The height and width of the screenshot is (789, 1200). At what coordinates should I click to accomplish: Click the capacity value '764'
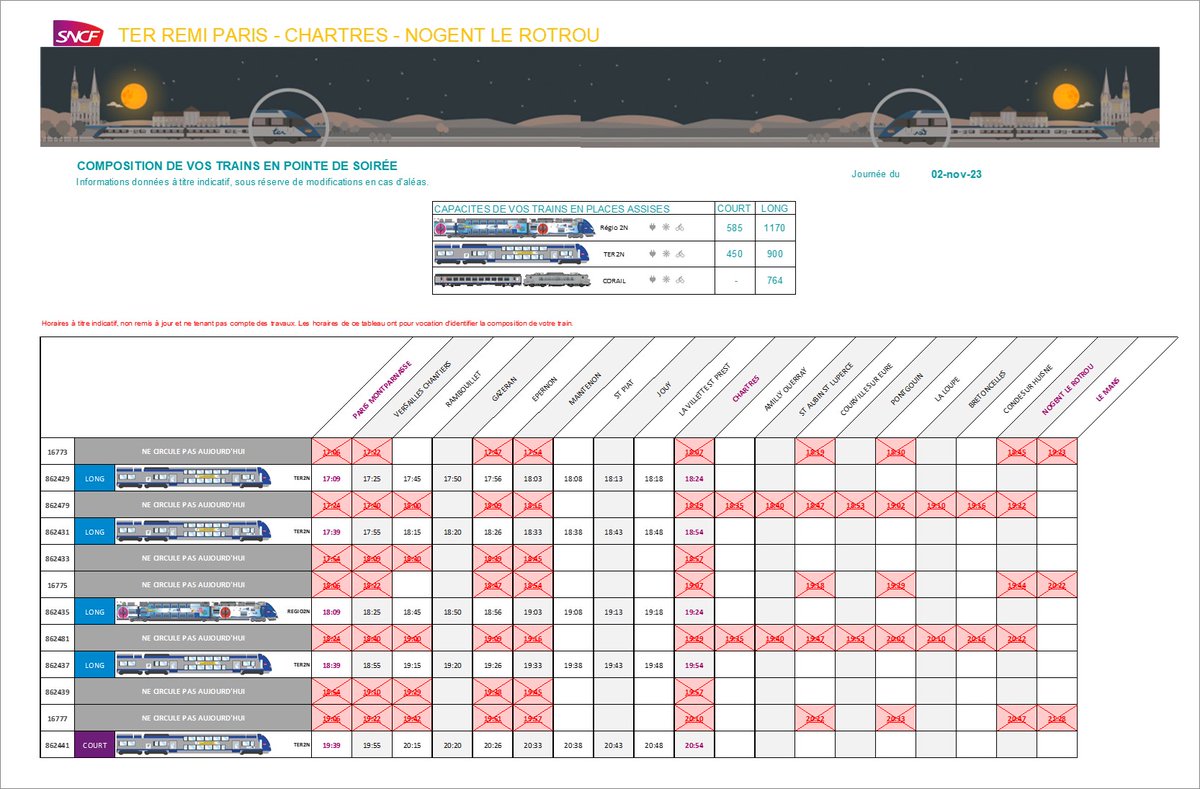774,280
